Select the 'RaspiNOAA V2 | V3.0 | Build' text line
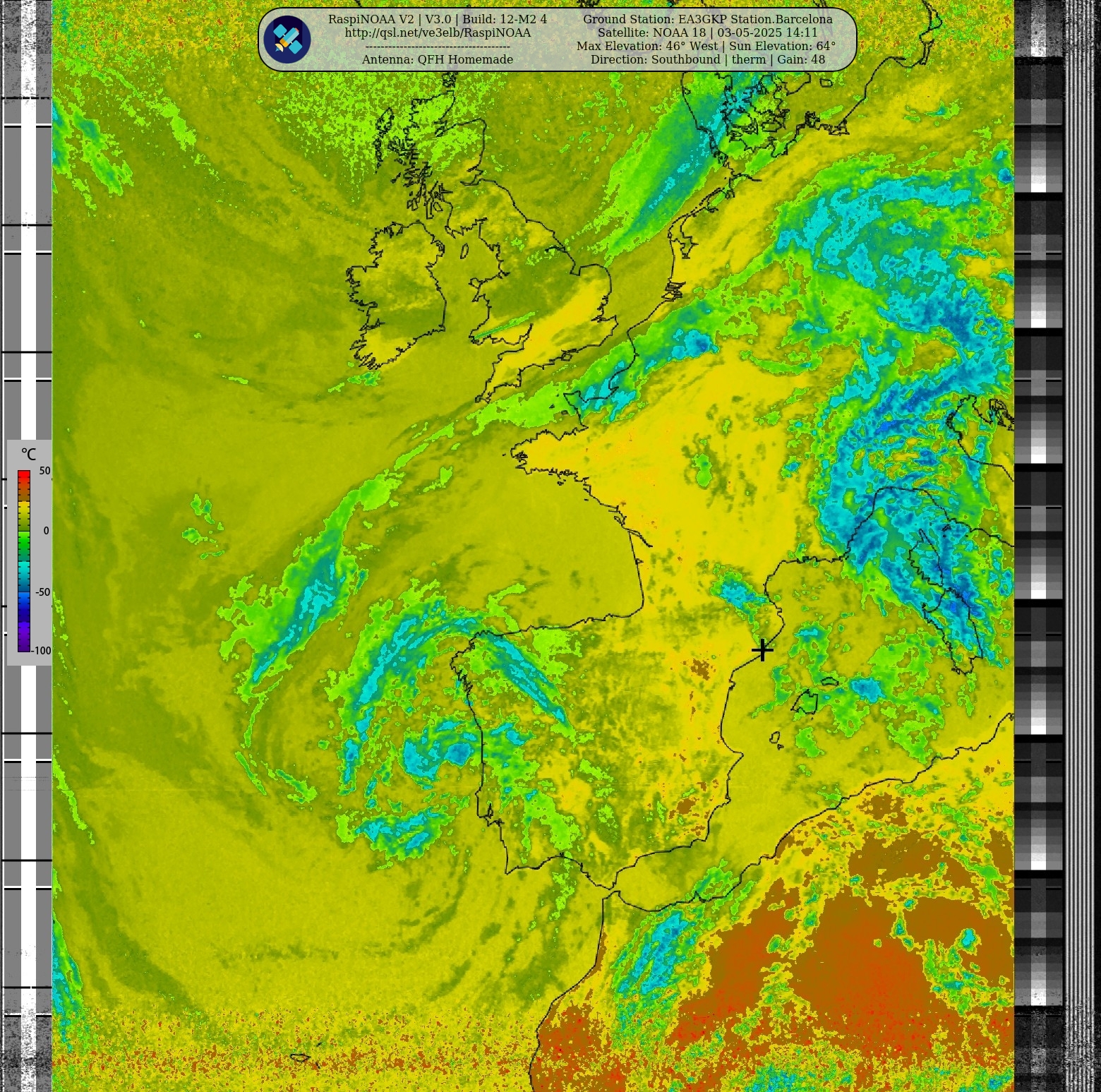 click(x=438, y=19)
